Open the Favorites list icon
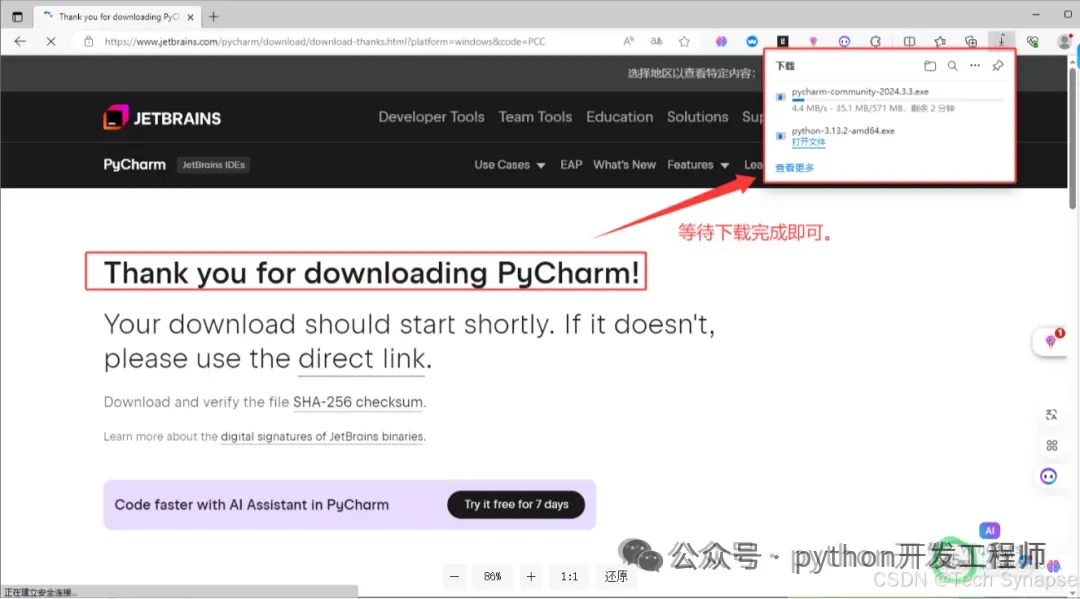Screen dimensions: 1080x599 pyautogui.click(x=940, y=41)
